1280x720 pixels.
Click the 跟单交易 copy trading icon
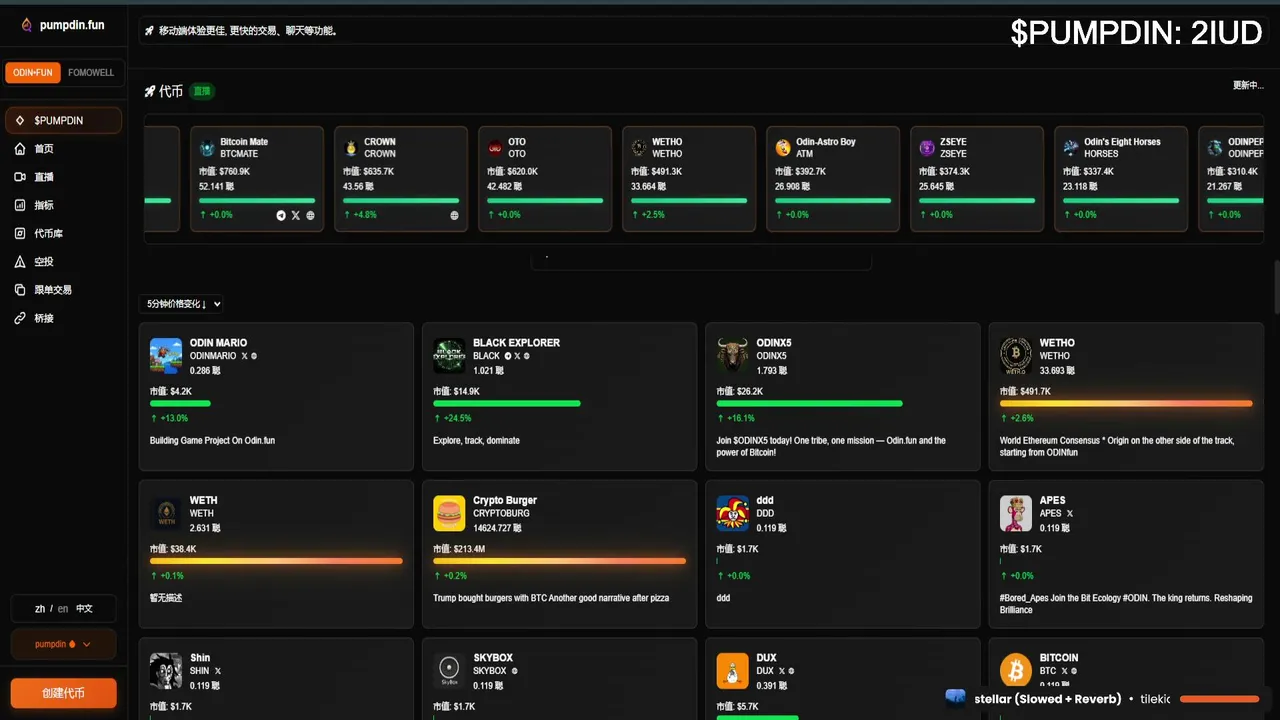click(20, 290)
